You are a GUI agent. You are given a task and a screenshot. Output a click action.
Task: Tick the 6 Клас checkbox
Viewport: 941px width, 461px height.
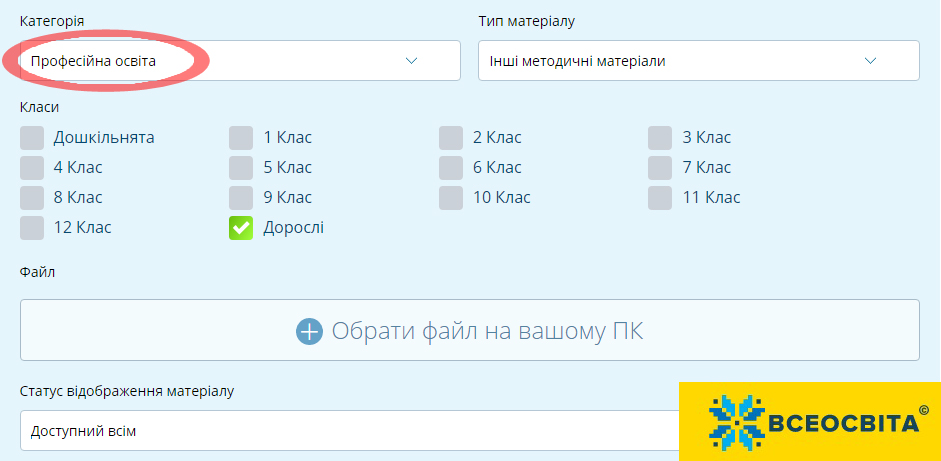451,168
